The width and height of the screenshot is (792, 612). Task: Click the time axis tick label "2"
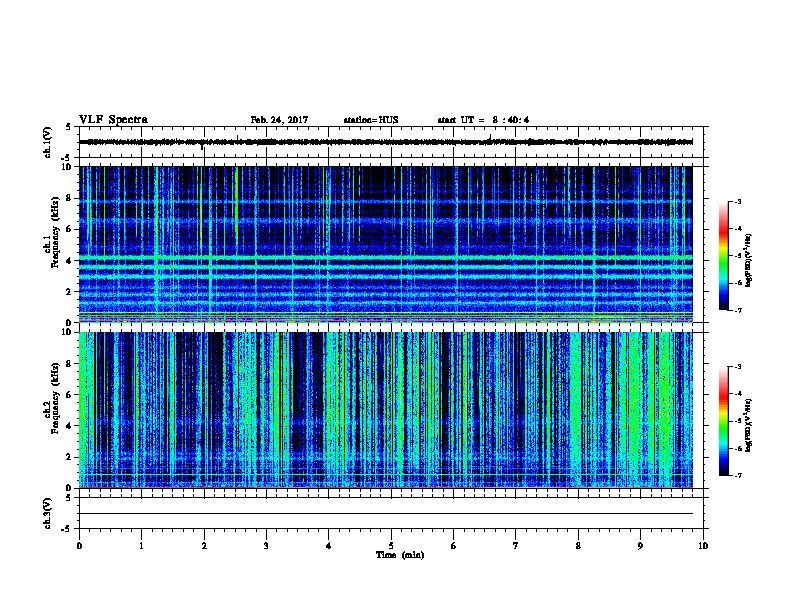pos(204,546)
